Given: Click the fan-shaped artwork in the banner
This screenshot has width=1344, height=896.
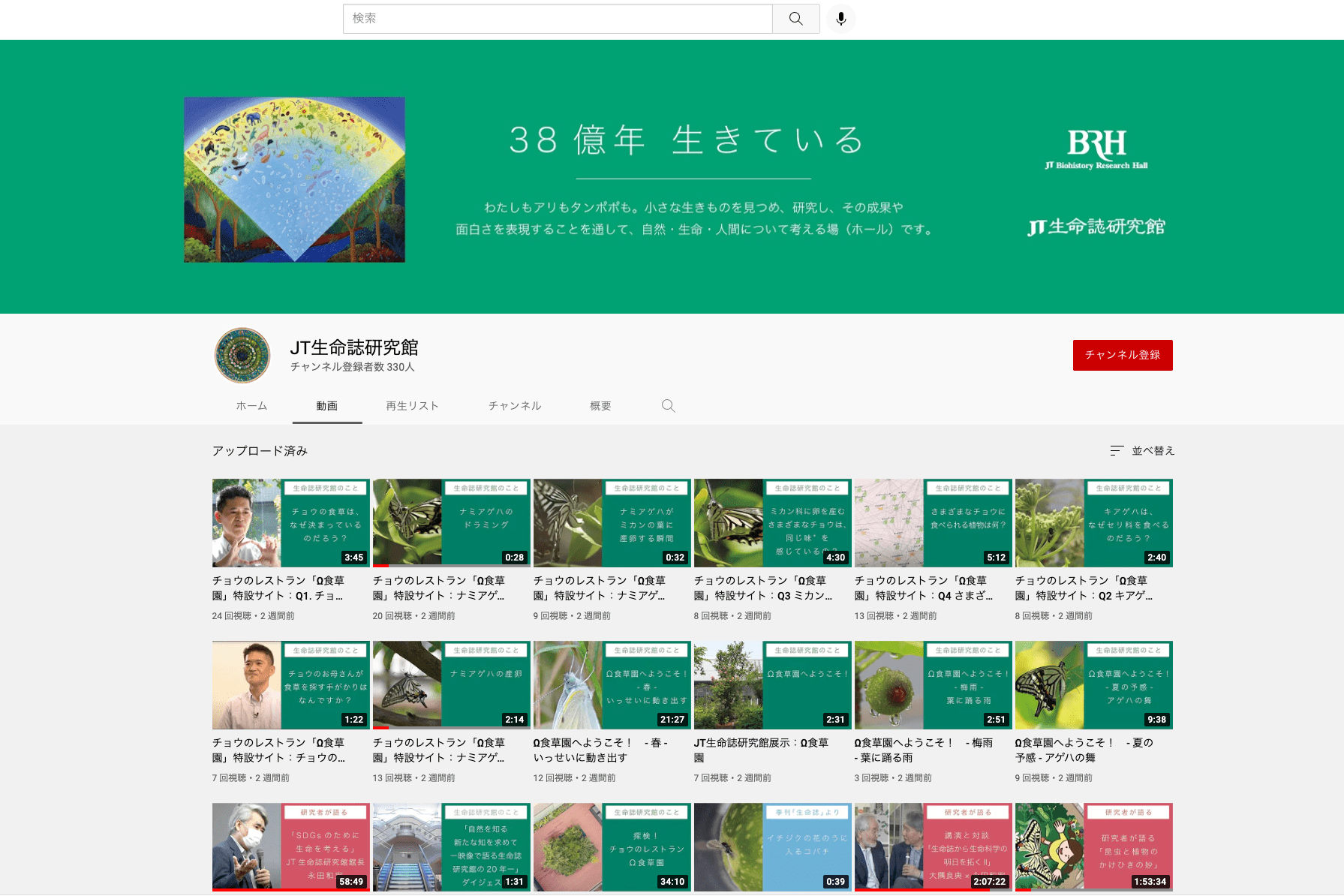Looking at the screenshot, I should coord(294,179).
